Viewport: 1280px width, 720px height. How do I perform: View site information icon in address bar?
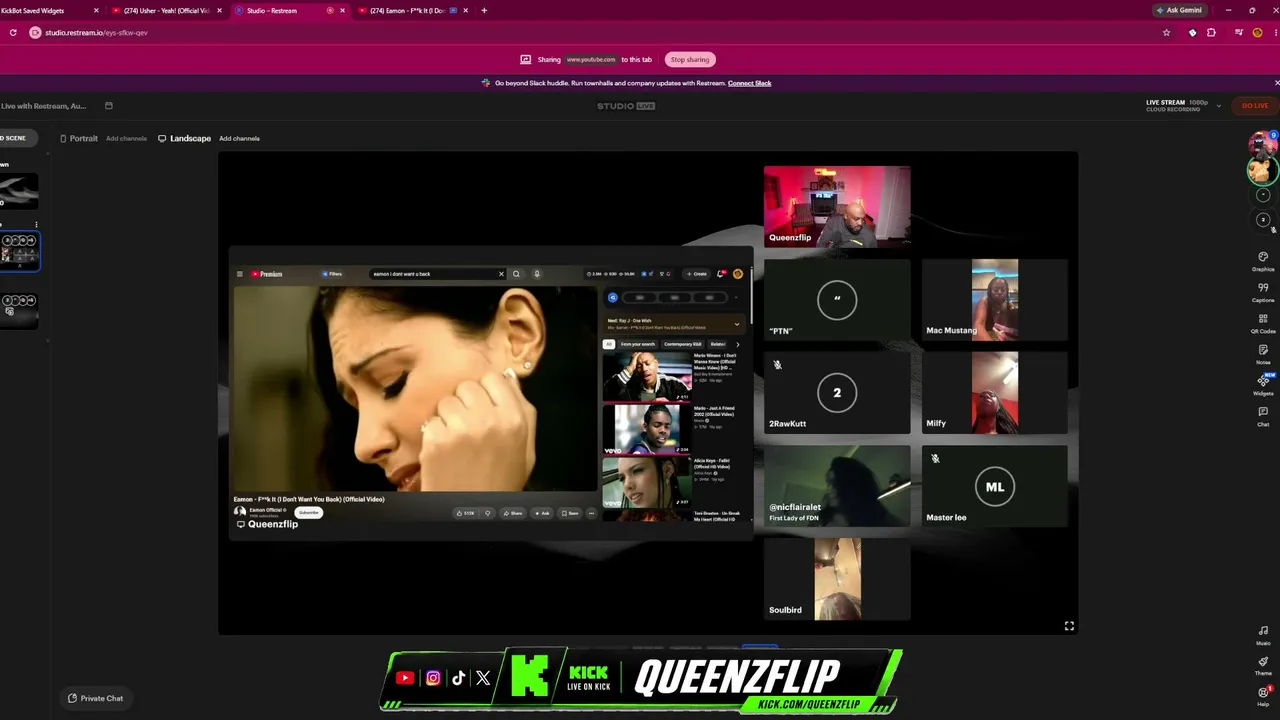35,32
